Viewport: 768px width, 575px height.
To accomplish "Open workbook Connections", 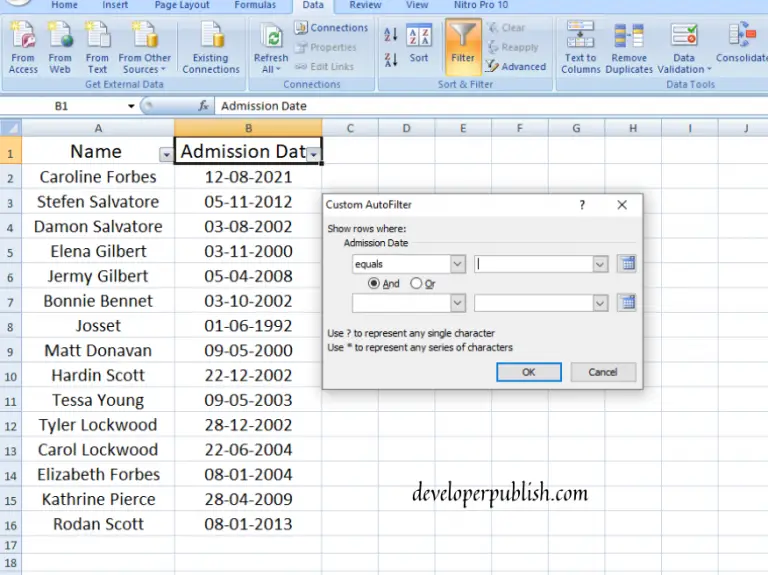I will point(331,27).
